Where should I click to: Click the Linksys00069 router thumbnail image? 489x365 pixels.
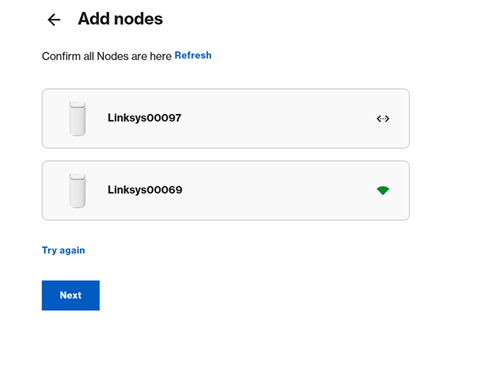click(x=77, y=190)
